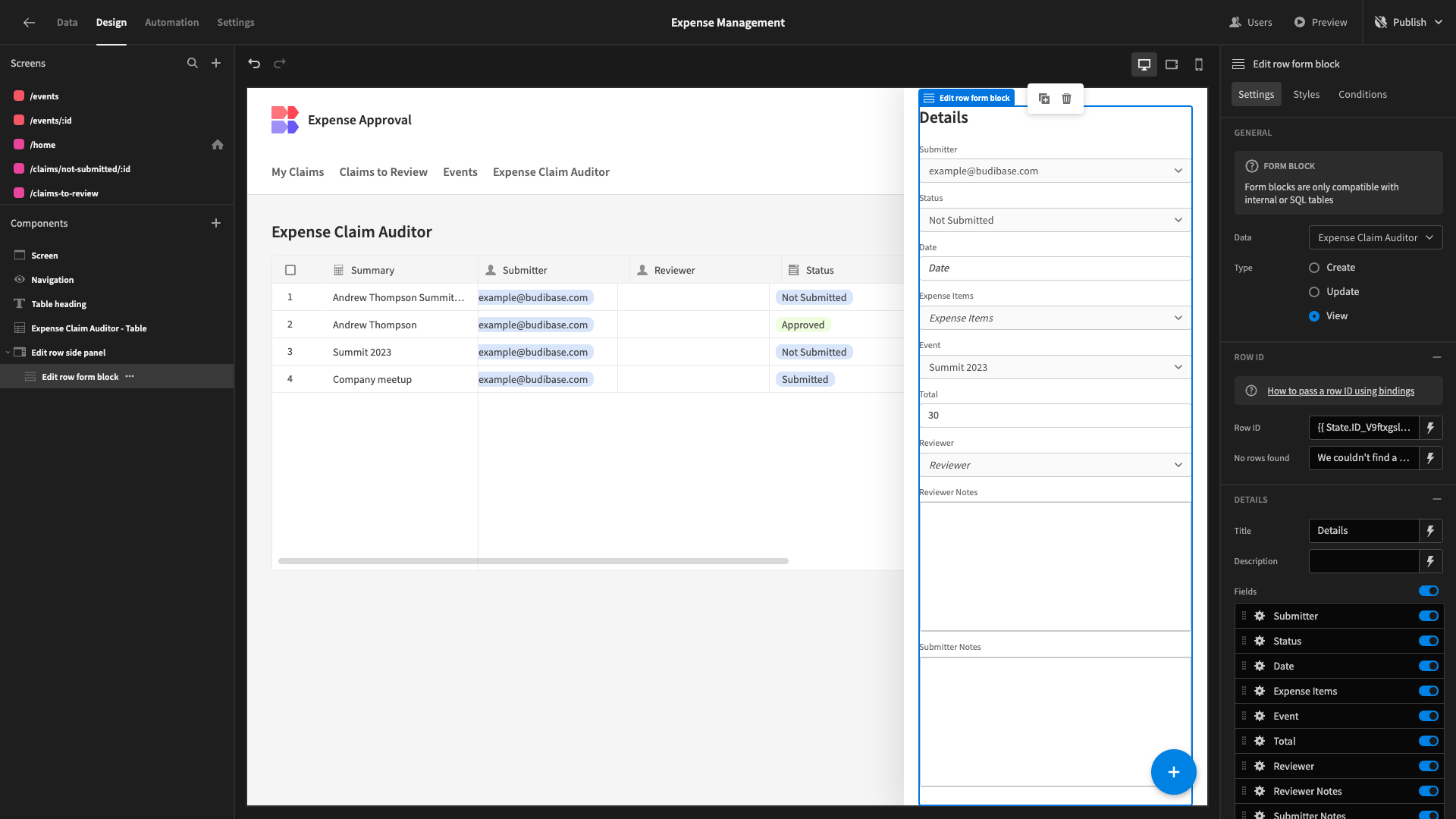Collapse the Row ID section
Image resolution: width=1456 pixels, height=819 pixels.
(x=1436, y=357)
